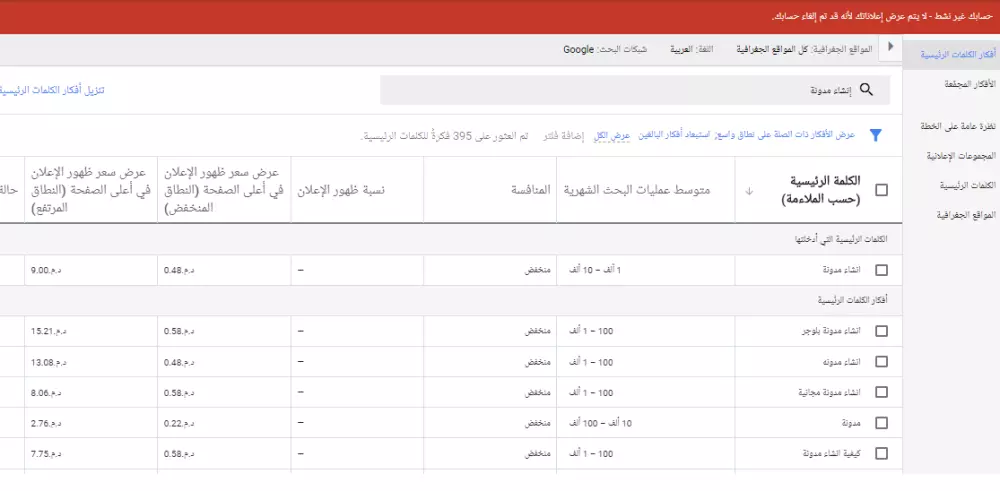The image size is (1000, 491).
Task: Click the low bid value 0.22
Action: pos(179,423)
